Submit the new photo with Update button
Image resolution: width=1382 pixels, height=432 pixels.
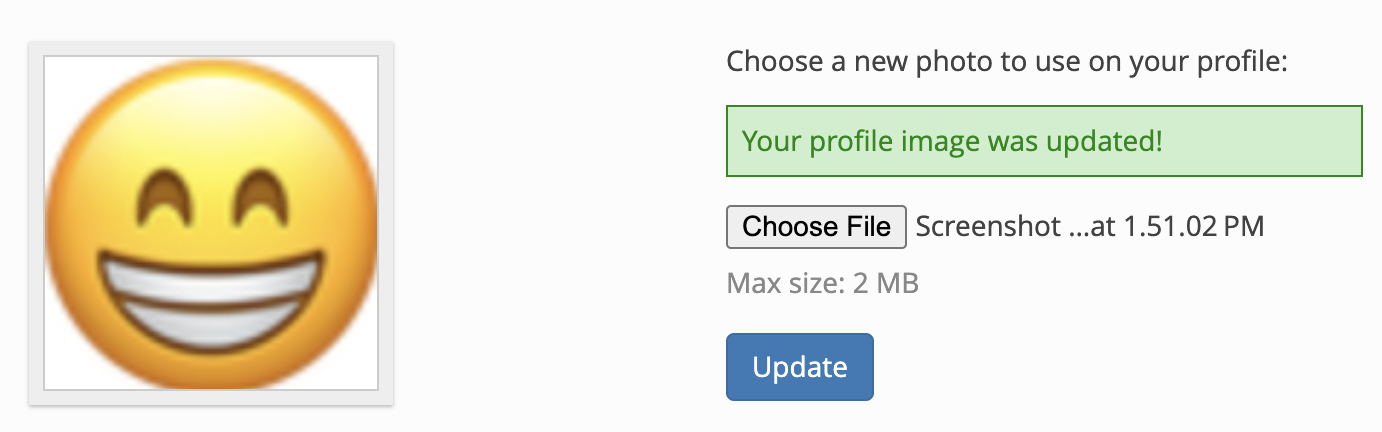pyautogui.click(x=800, y=367)
